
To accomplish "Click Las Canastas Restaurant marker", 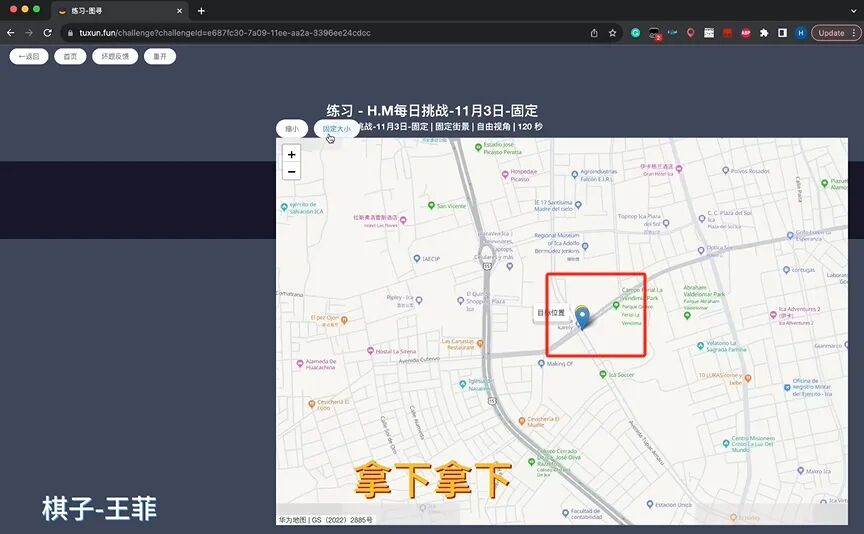I will point(480,344).
